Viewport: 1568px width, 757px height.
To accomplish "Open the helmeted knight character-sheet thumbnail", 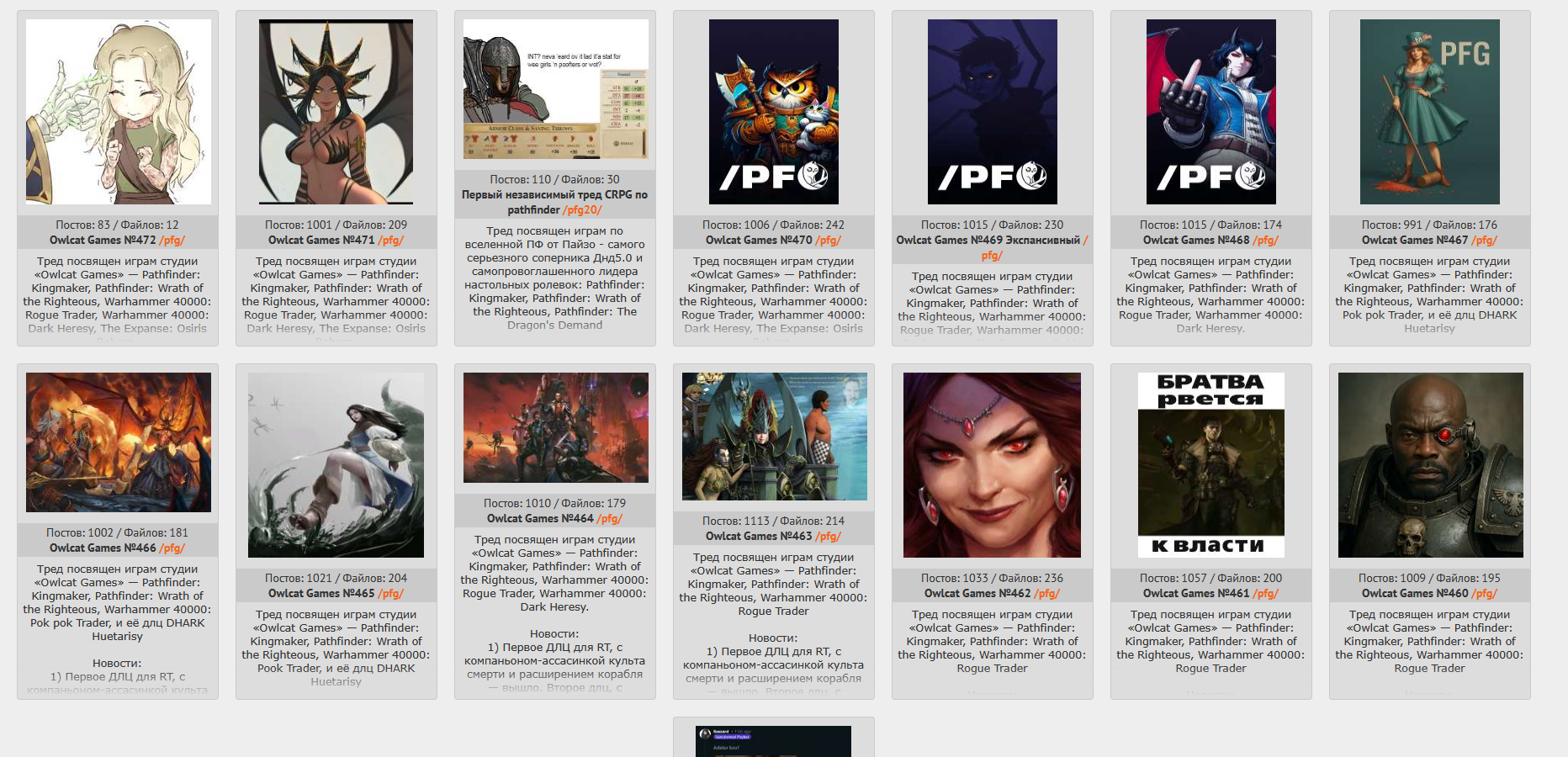I will click(555, 89).
